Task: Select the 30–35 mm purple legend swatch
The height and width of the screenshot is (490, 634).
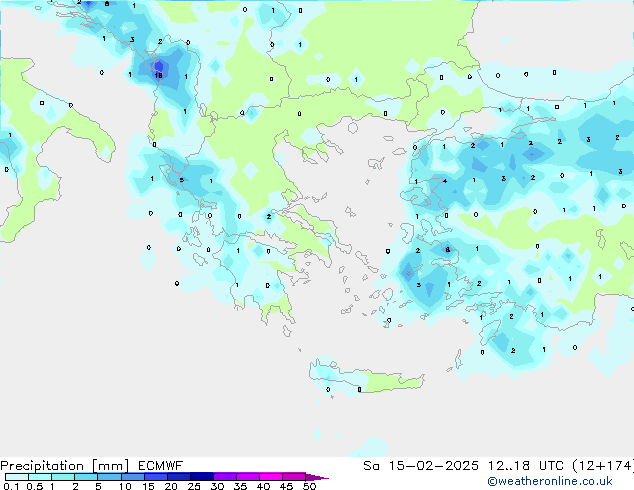Action: click(224, 477)
